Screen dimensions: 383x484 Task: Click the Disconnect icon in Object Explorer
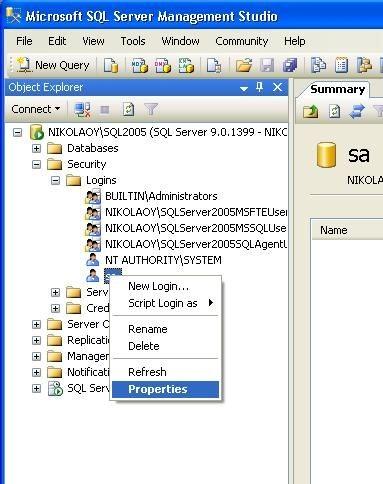(82, 109)
